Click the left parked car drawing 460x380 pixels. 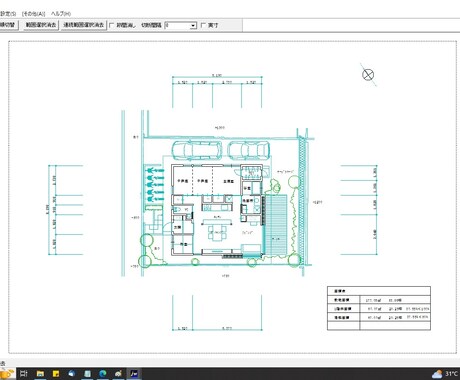pyautogui.click(x=197, y=150)
